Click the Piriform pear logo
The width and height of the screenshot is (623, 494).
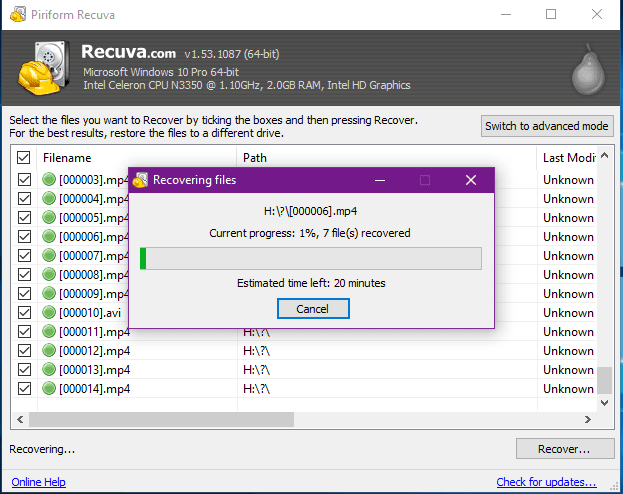(x=588, y=69)
